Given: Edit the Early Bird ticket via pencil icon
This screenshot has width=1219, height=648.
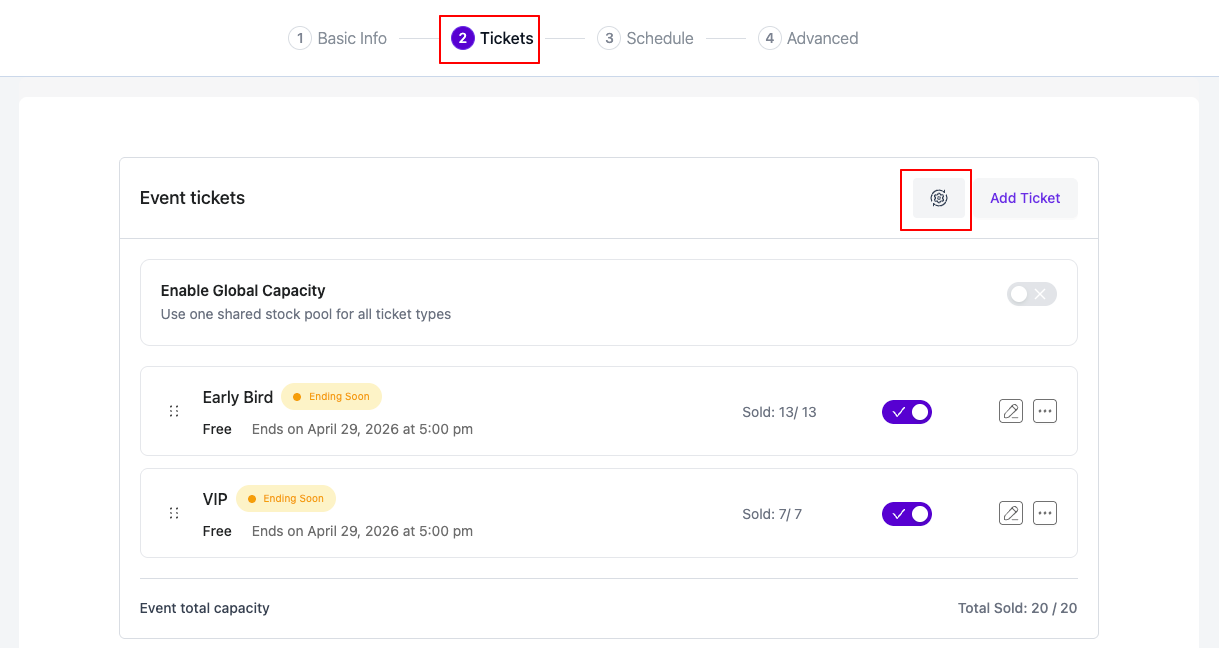Looking at the screenshot, I should (x=1010, y=411).
